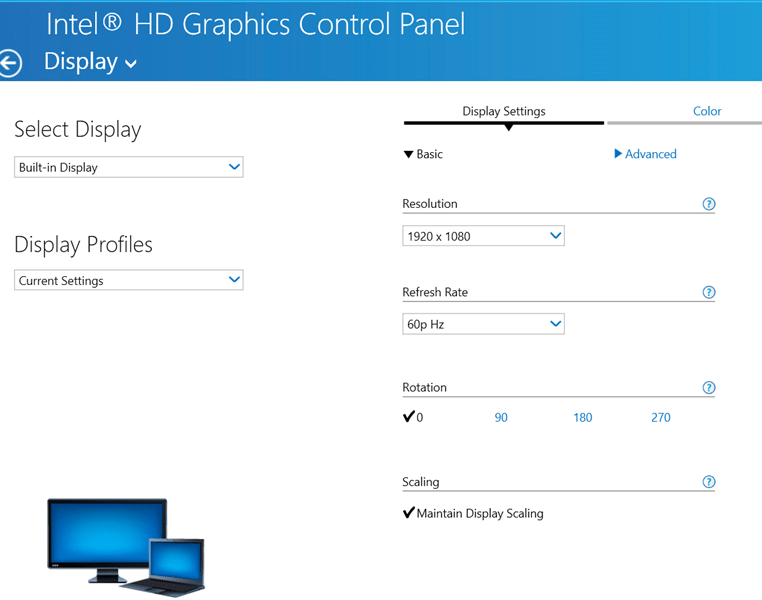This screenshot has width=762, height=600.
Task: Open the Resolution 1920 x 1080 dropdown
Action: tap(483, 236)
